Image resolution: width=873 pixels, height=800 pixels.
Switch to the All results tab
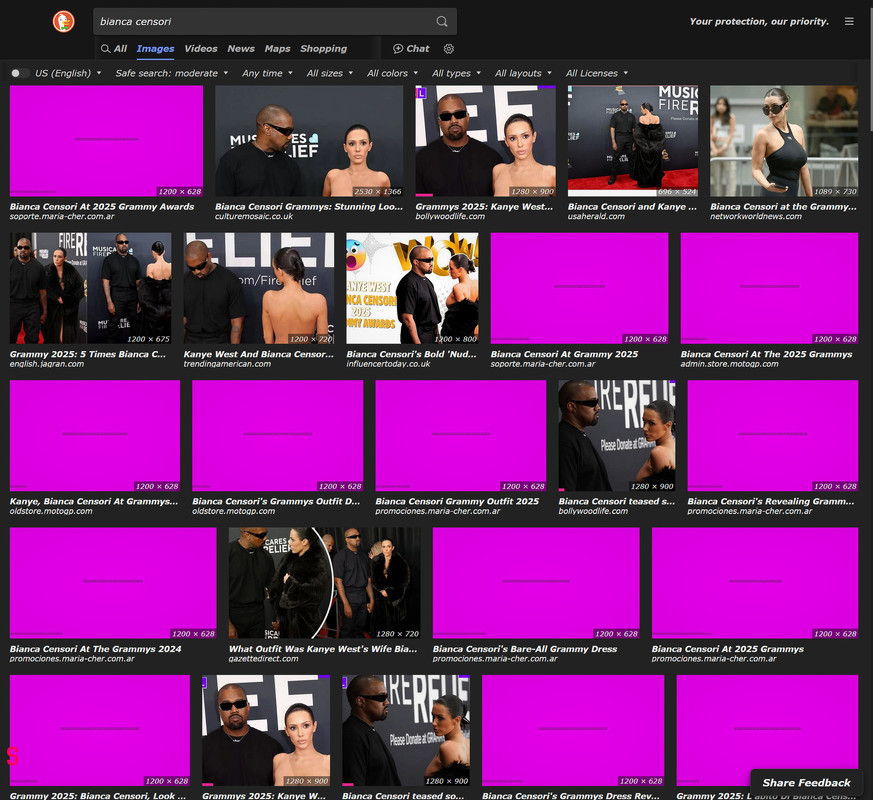[114, 49]
